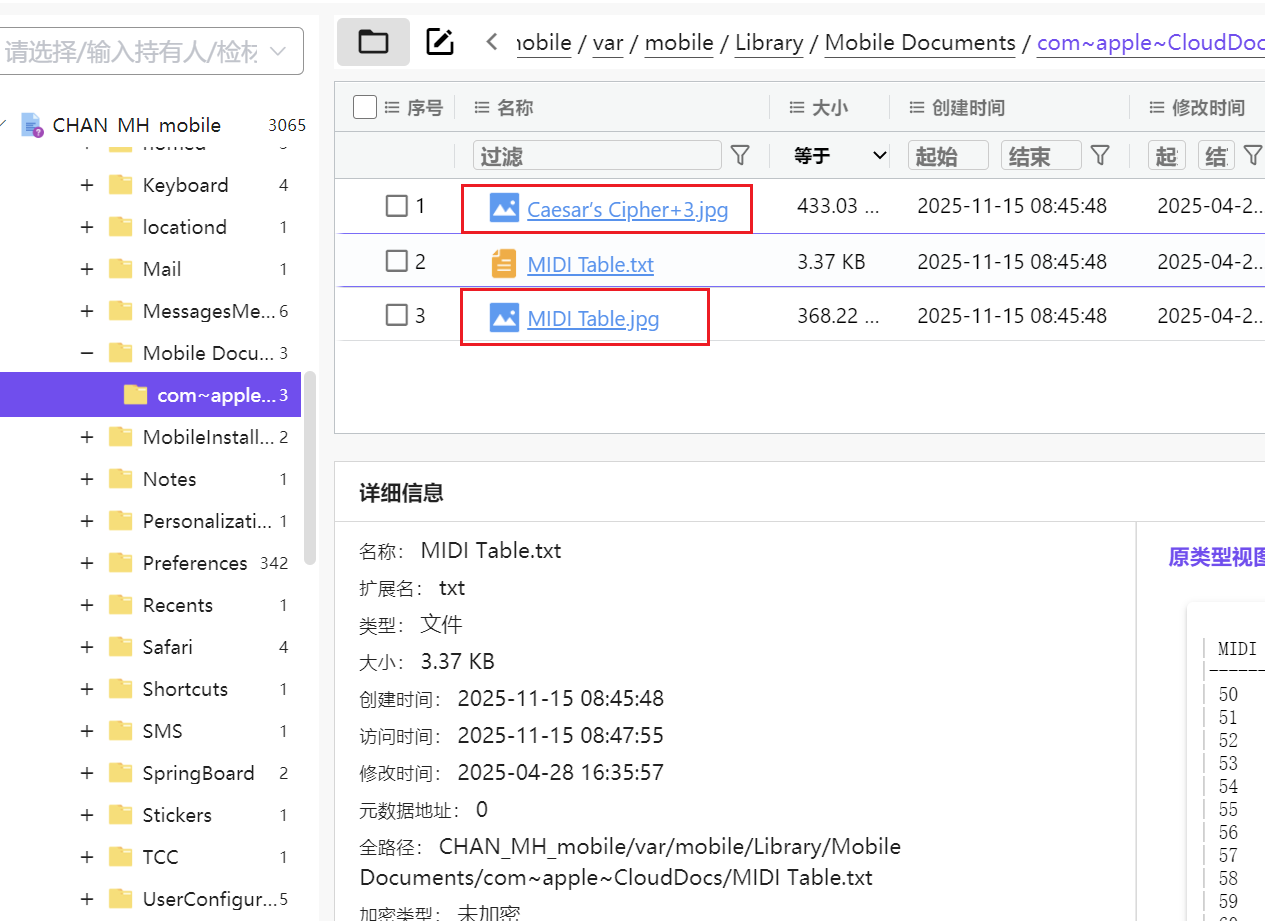Click the creation time filter funnel icon
This screenshot has width=1265, height=921.
pos(1100,155)
